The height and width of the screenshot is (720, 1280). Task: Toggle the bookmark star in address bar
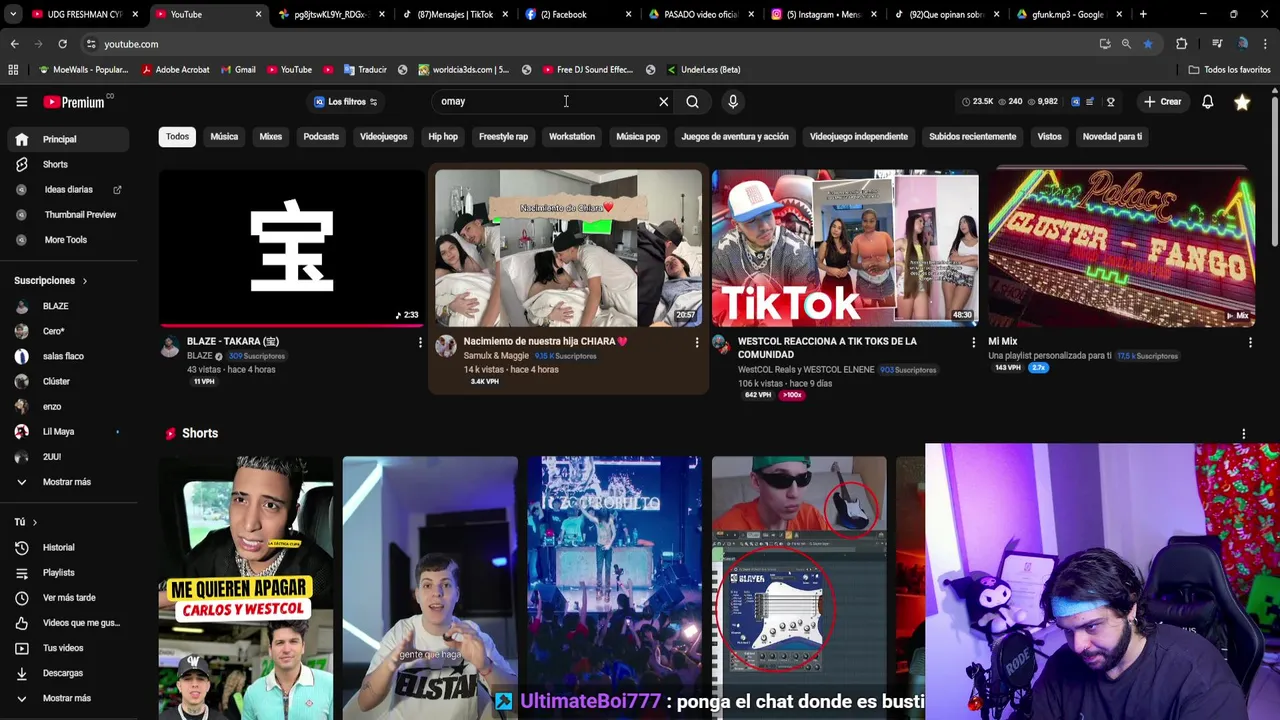point(1147,44)
